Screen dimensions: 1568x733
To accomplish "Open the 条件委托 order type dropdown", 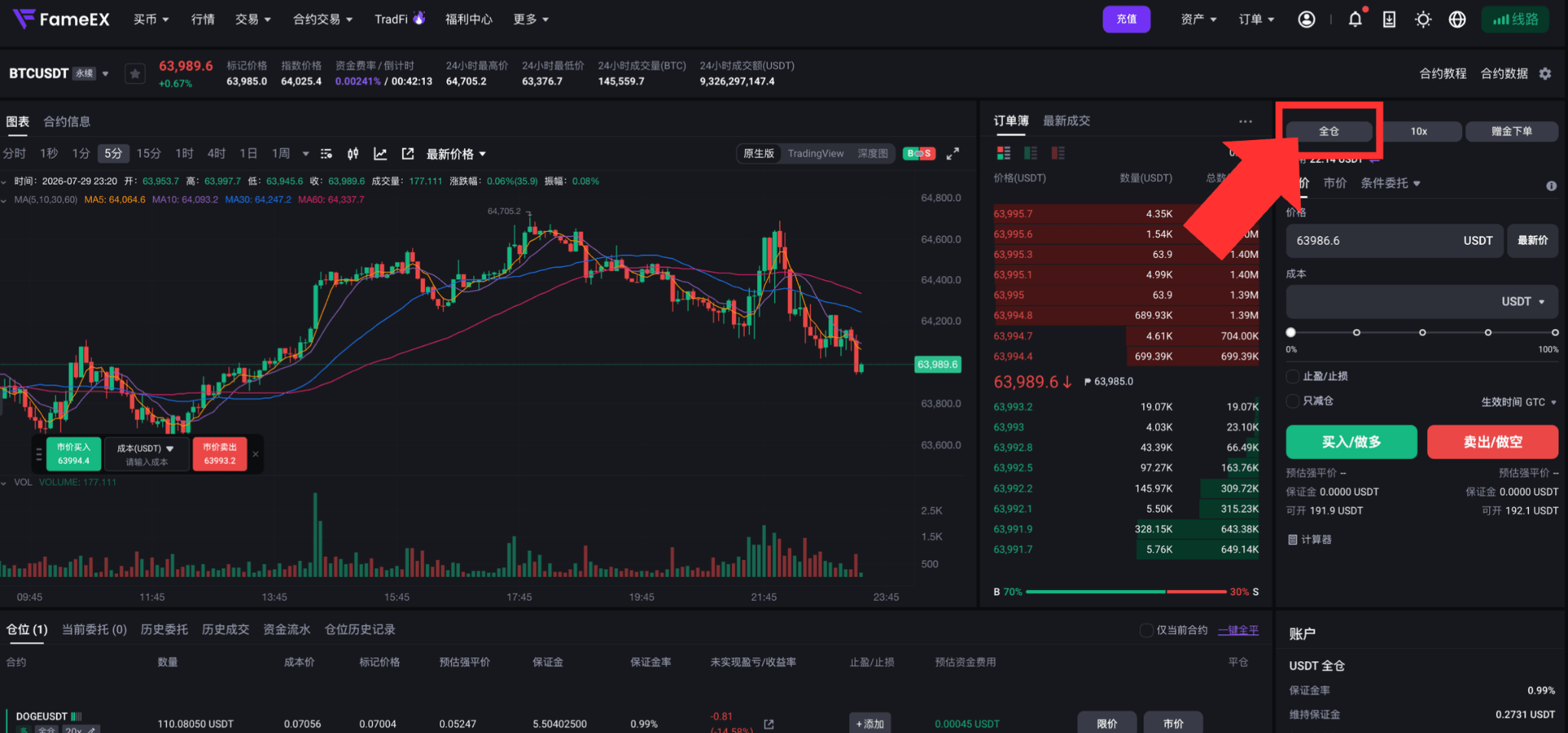I will [x=1390, y=183].
